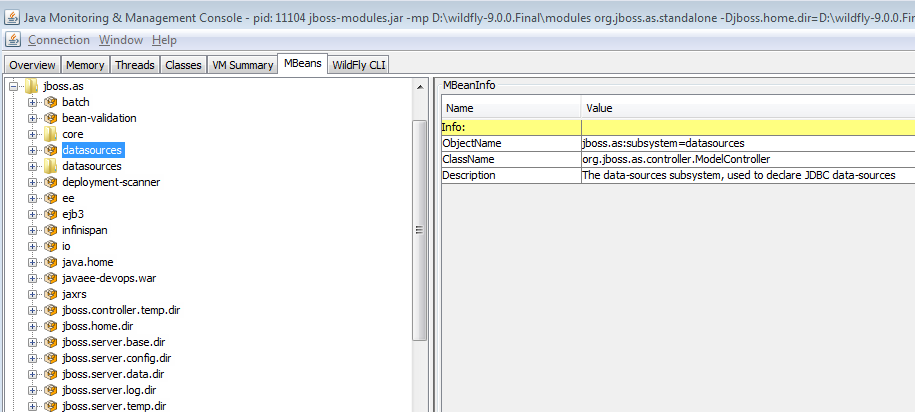Click the Value column header
The width and height of the screenshot is (915, 412).
[748, 108]
